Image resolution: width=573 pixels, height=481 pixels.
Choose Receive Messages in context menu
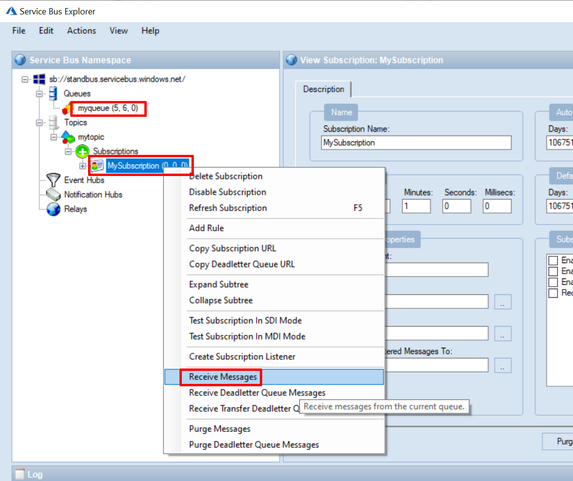pos(274,377)
